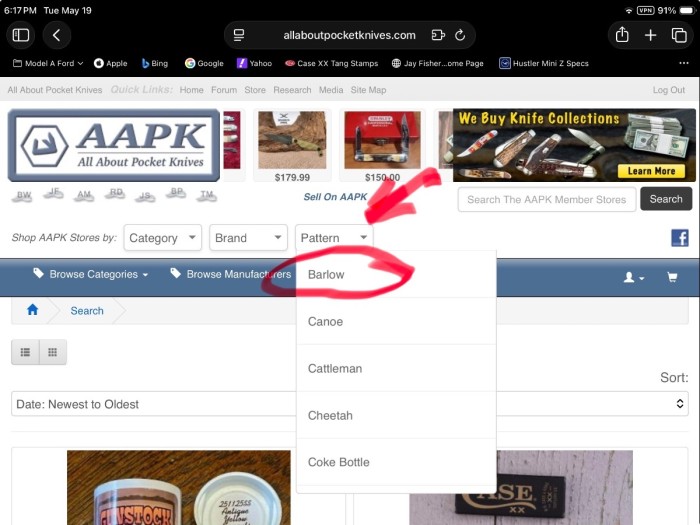Click the Search breadcrumb link
The image size is (700, 525).
pyautogui.click(x=87, y=311)
